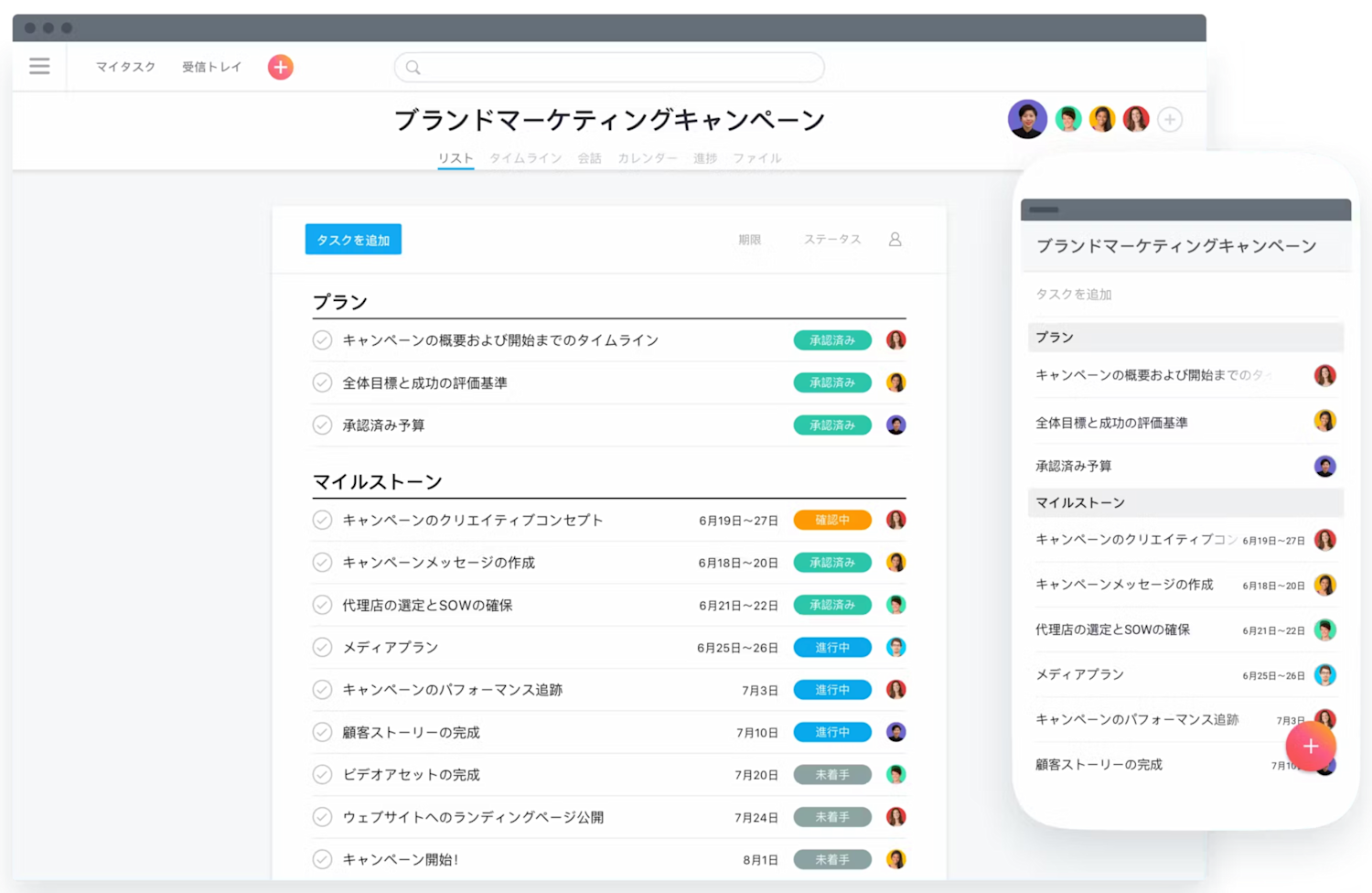Image resolution: width=1372 pixels, height=893 pixels.
Task: Click the タスクを追加 button
Action: pos(352,239)
